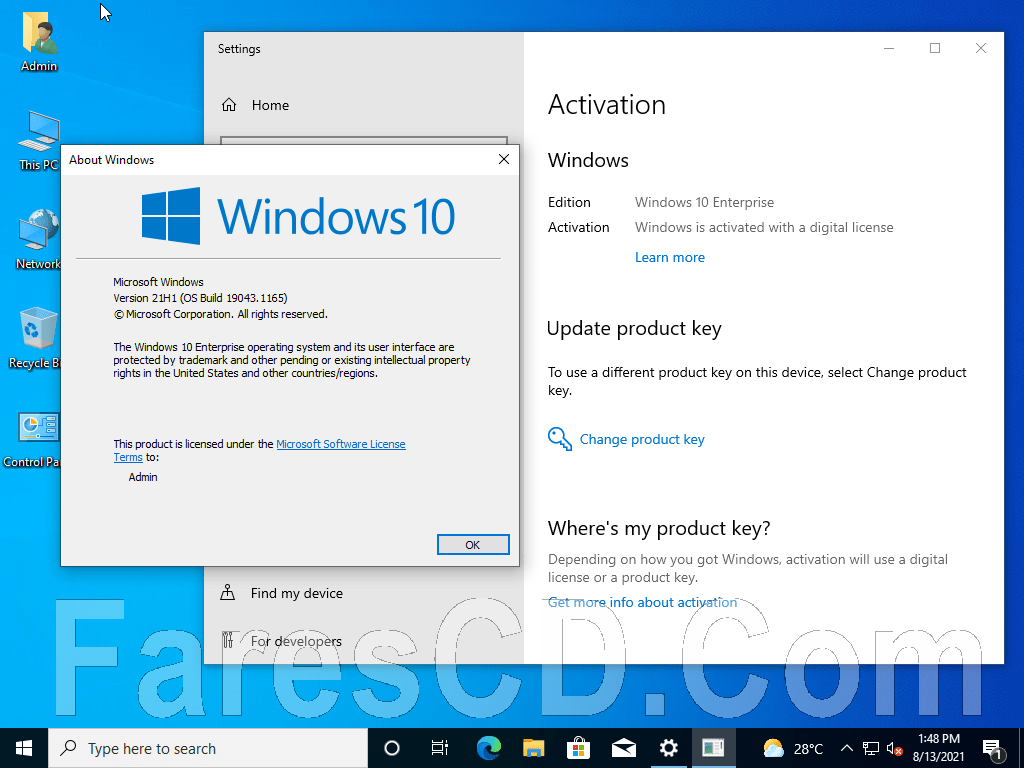Click OK in About Windows dialog
The width and height of the screenshot is (1024, 768).
473,545
